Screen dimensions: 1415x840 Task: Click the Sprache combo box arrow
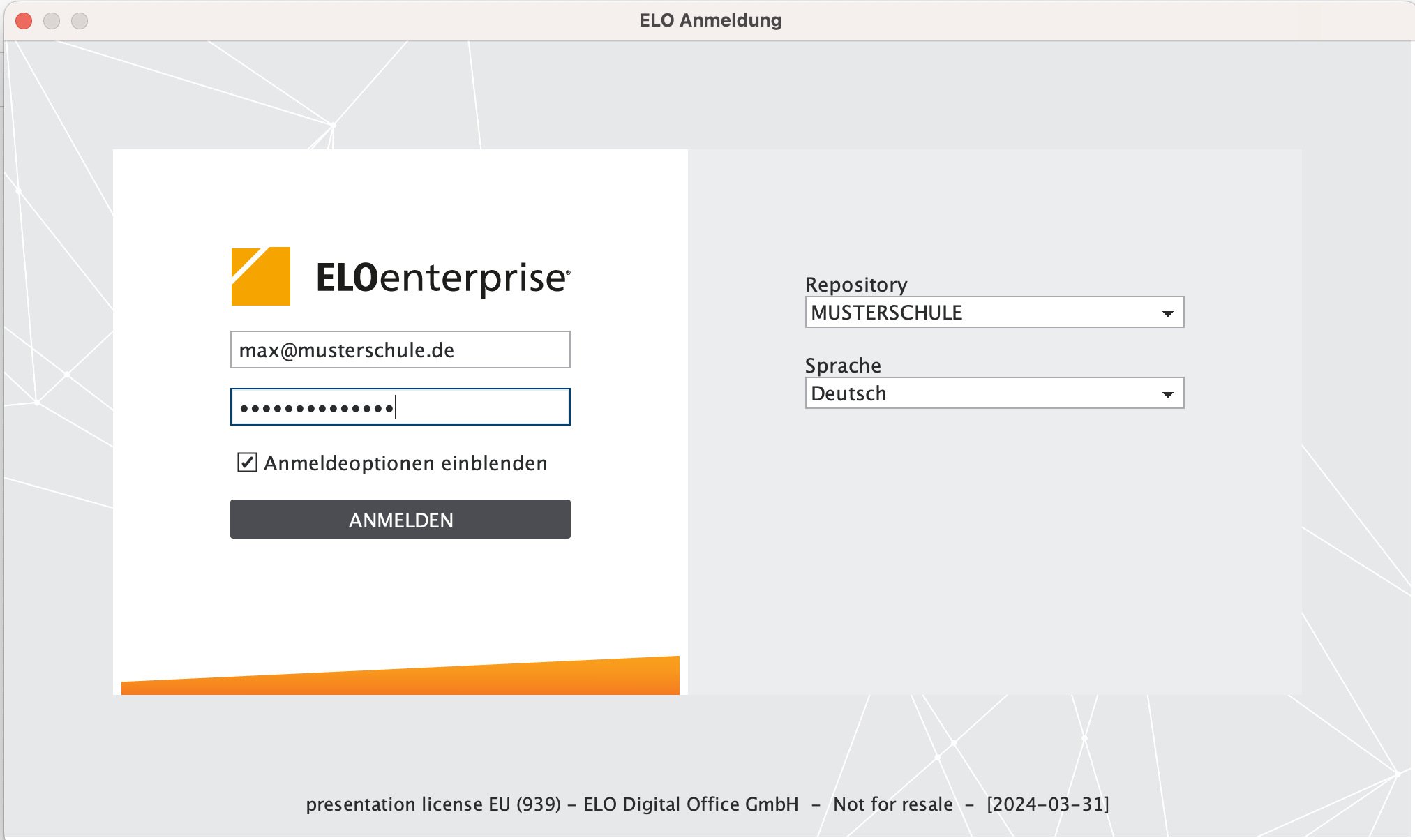1167,394
